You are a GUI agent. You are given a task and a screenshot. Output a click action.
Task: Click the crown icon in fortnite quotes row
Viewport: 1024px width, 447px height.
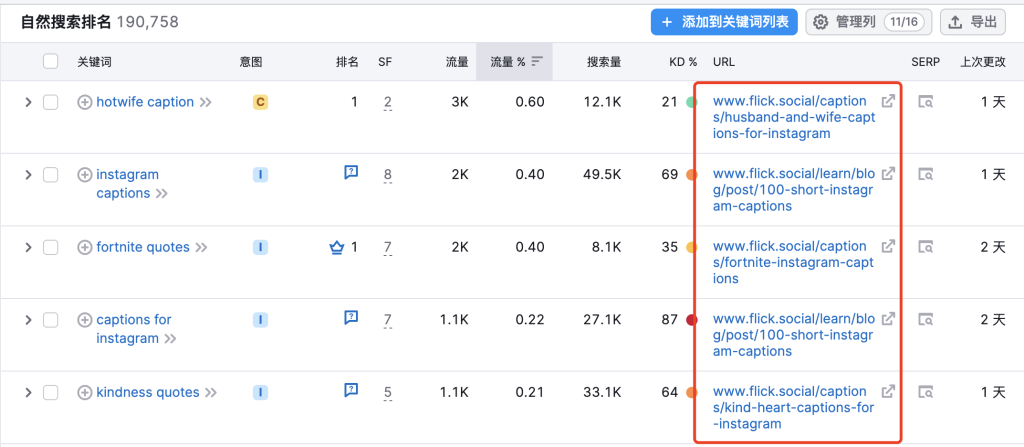coord(336,248)
